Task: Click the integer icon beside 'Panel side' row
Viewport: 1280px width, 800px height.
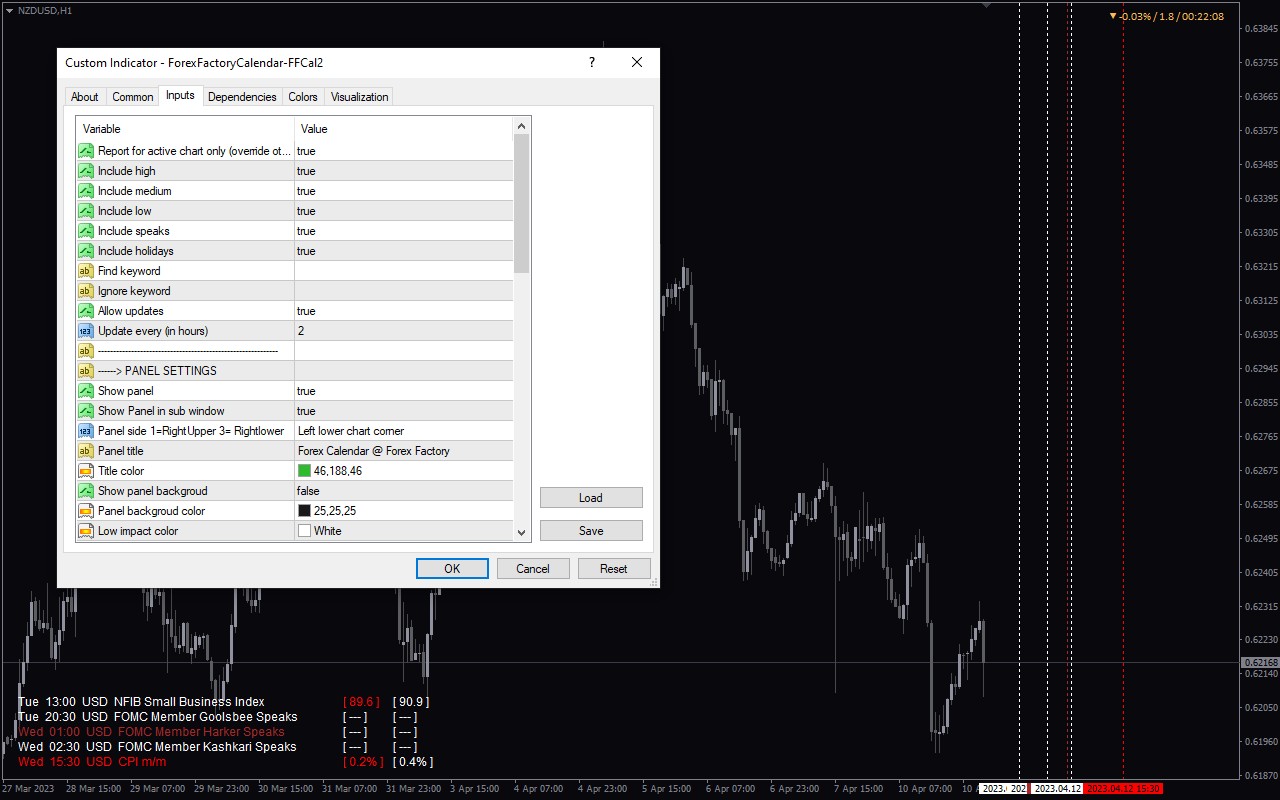Action: click(x=86, y=431)
